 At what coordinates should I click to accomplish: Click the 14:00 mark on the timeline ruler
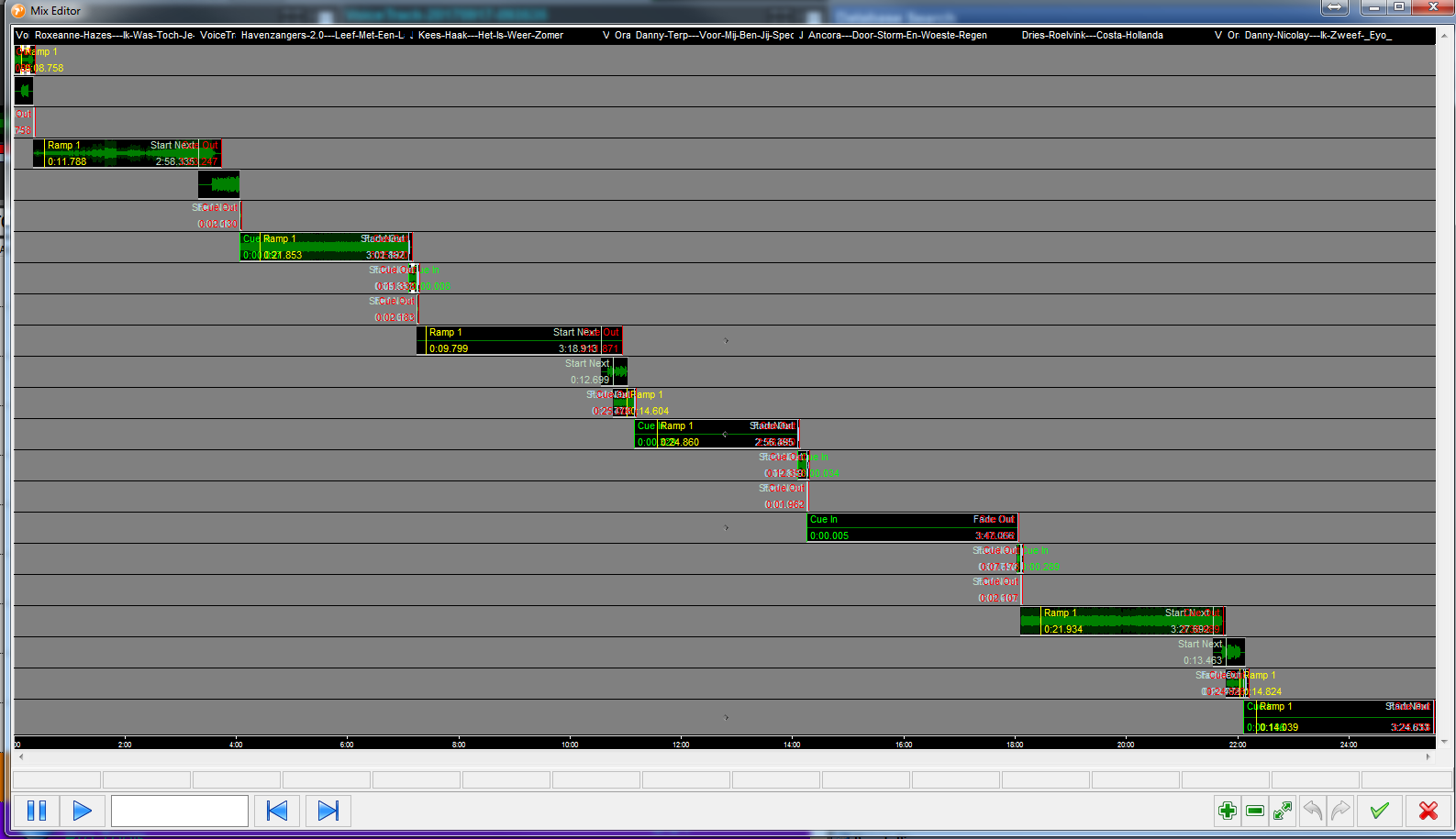coord(792,744)
